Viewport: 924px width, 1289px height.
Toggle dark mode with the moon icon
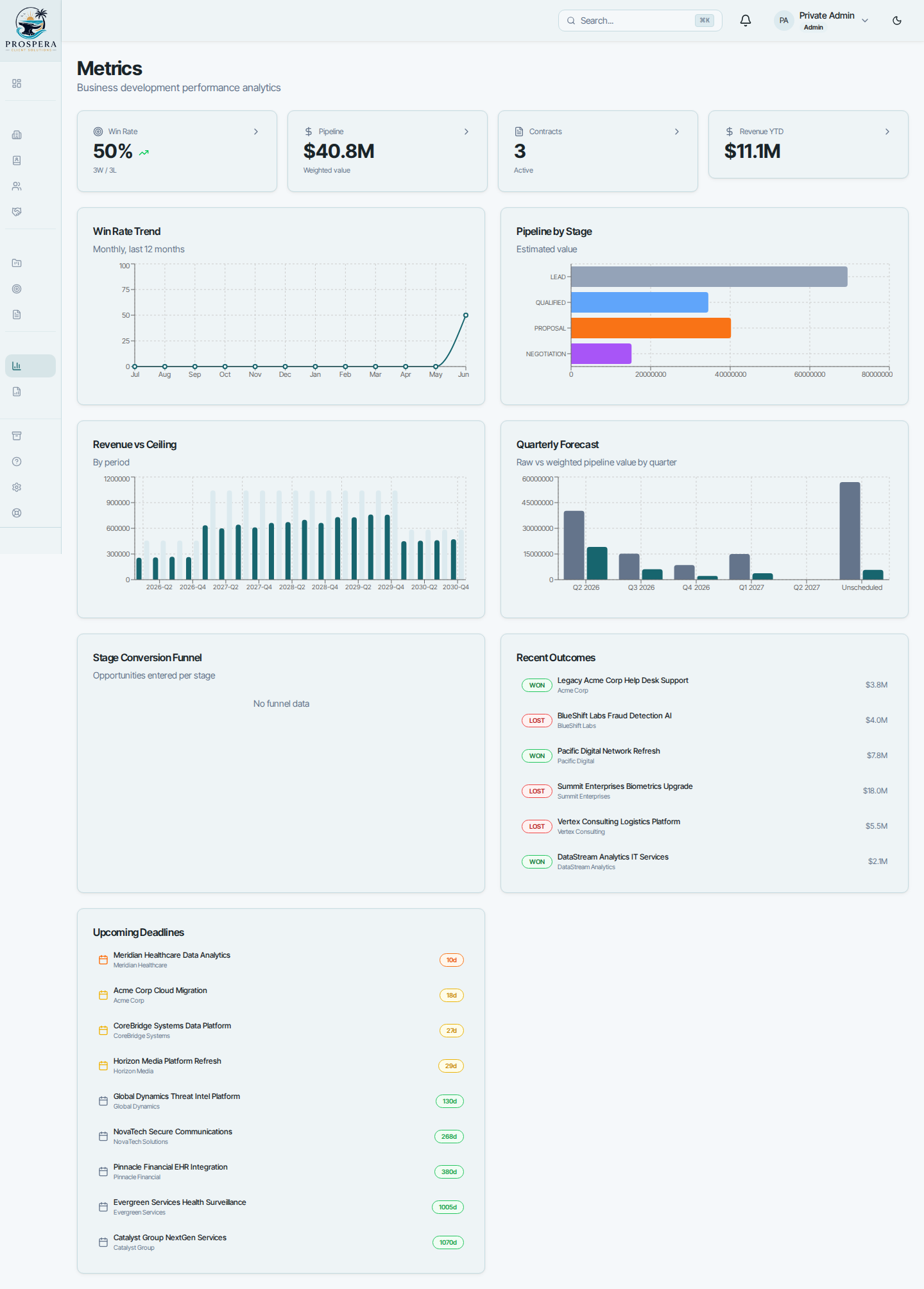coord(897,21)
